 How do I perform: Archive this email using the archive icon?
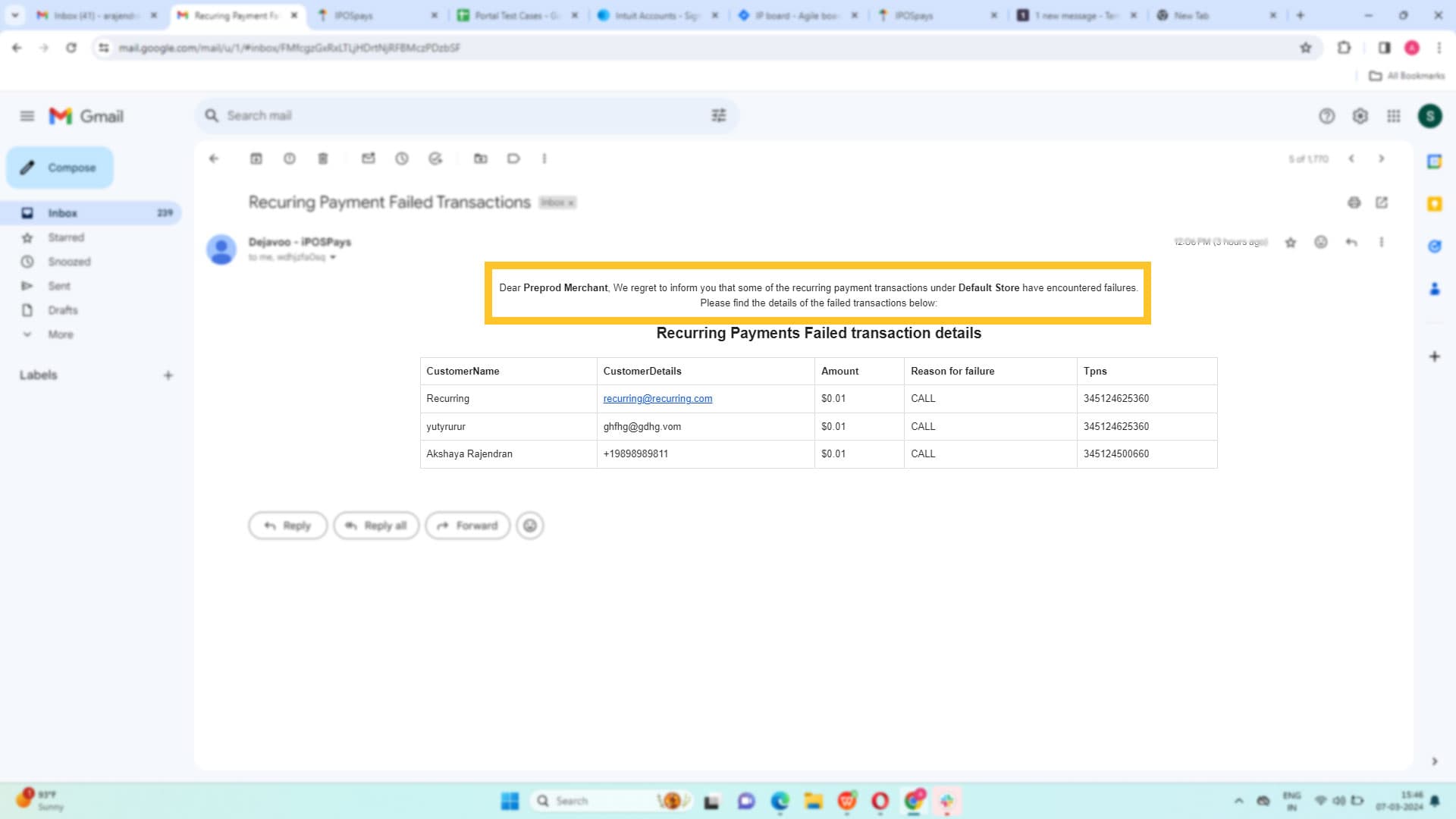256,158
